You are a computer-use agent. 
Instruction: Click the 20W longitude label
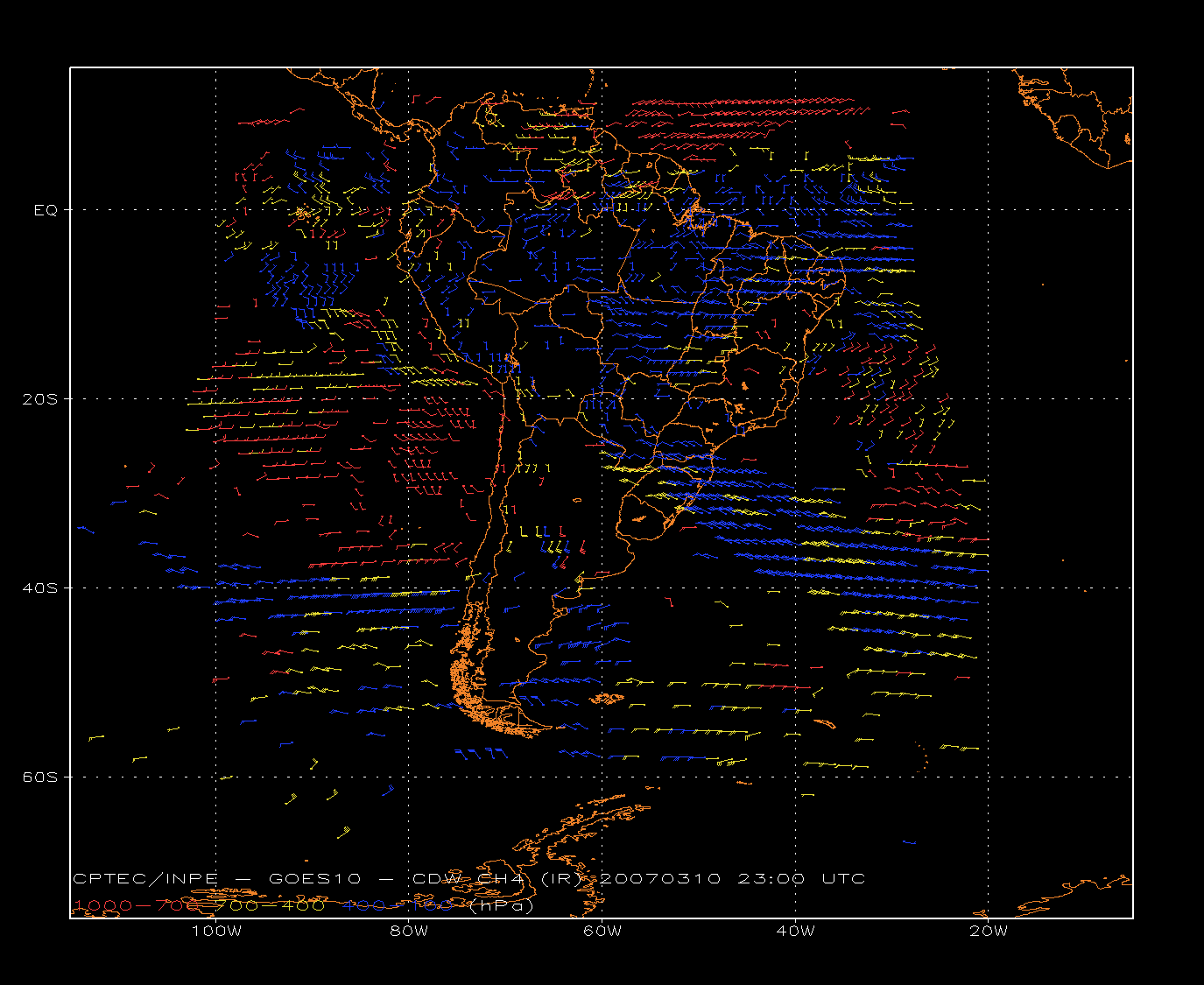point(988,931)
